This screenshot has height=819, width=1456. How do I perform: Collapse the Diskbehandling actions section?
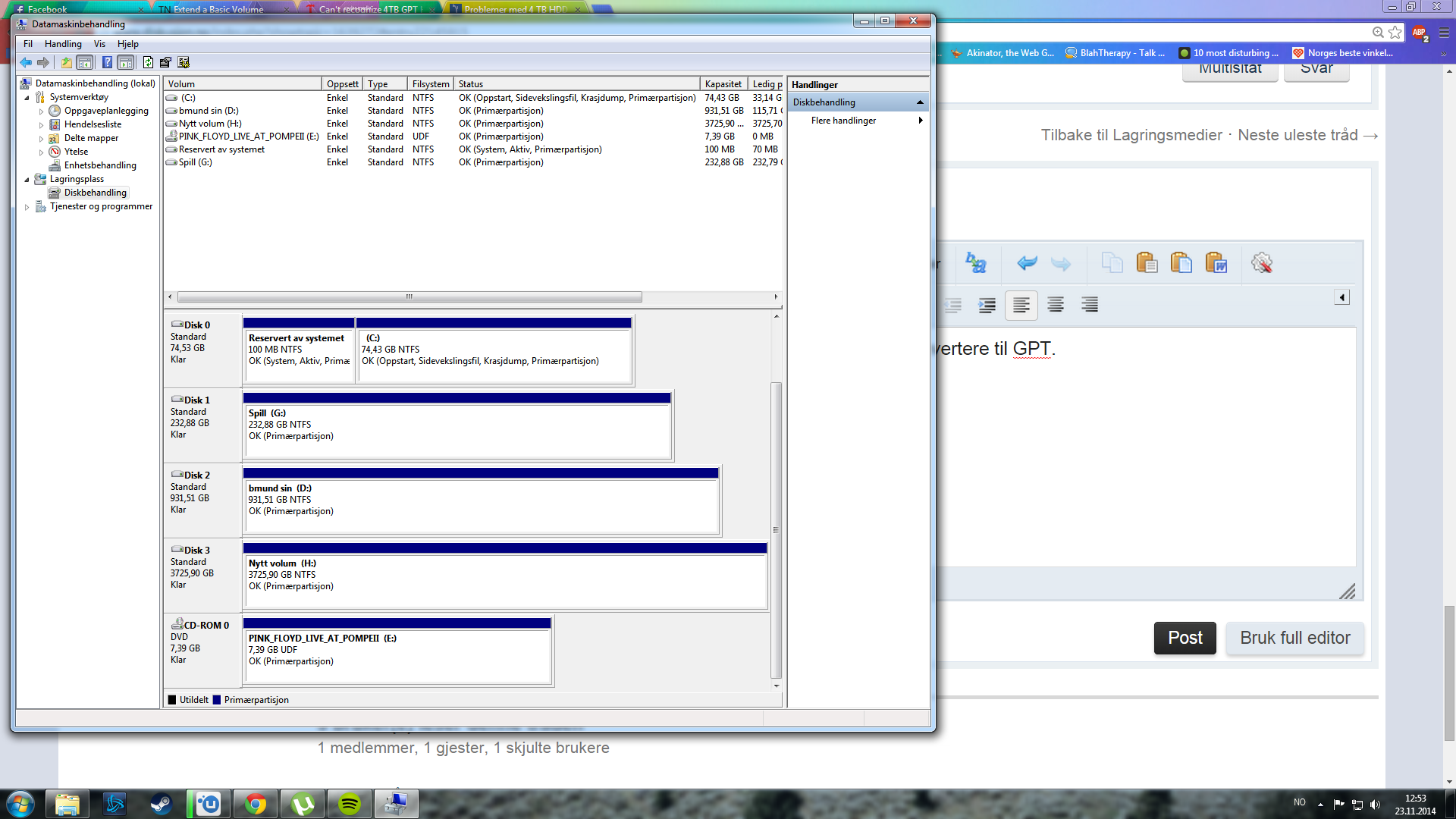920,102
